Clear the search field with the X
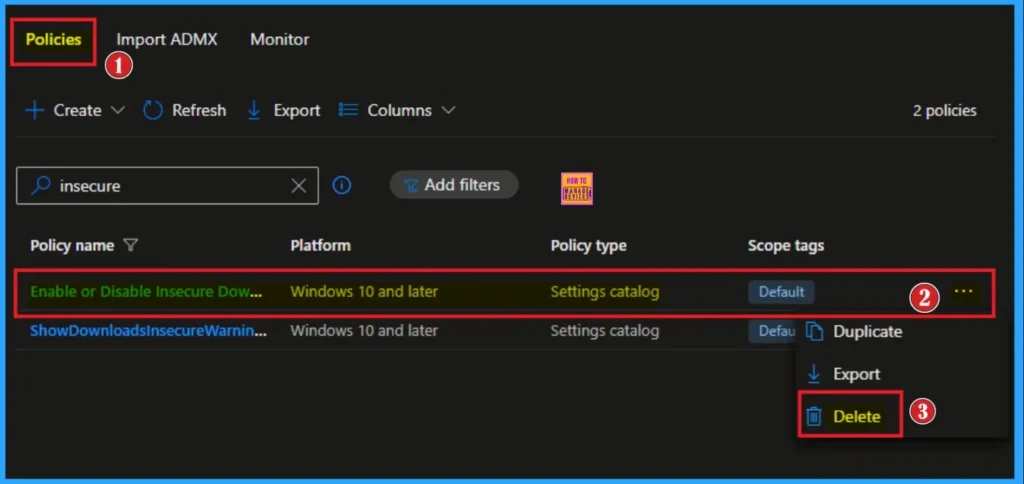 tap(298, 186)
